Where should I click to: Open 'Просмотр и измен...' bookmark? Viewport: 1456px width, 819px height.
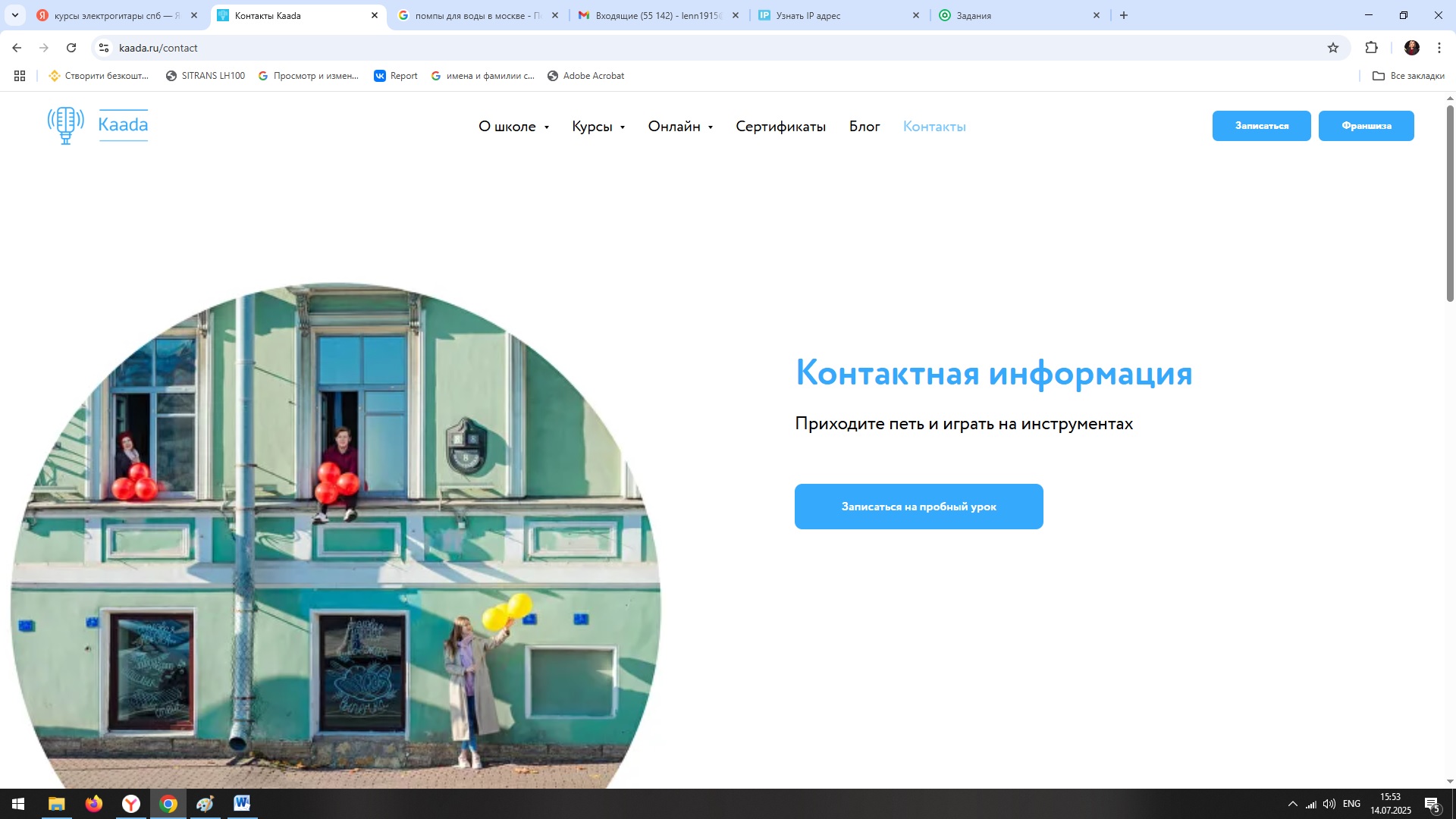(x=309, y=76)
